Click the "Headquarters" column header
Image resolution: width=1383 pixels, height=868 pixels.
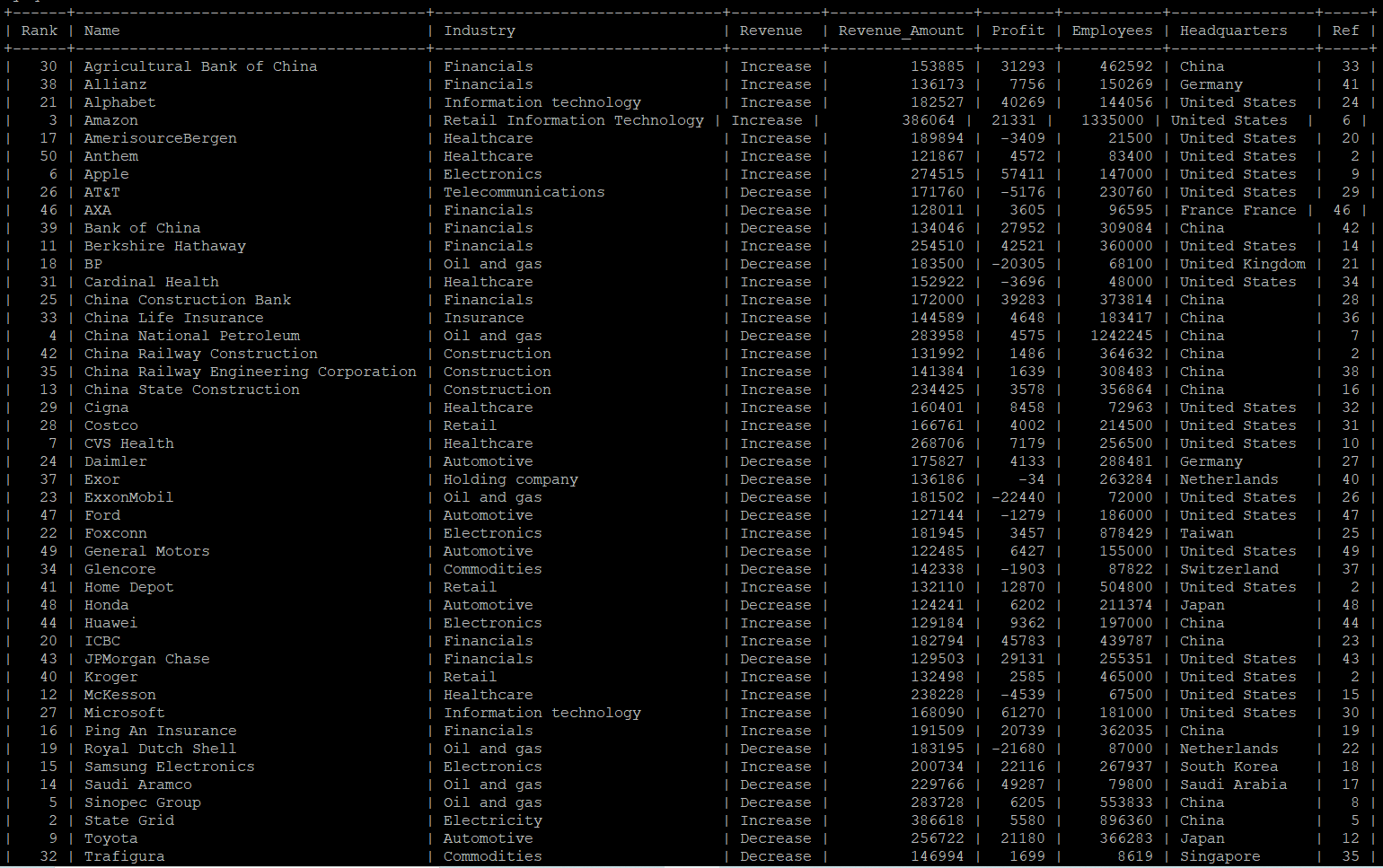coord(1233,31)
